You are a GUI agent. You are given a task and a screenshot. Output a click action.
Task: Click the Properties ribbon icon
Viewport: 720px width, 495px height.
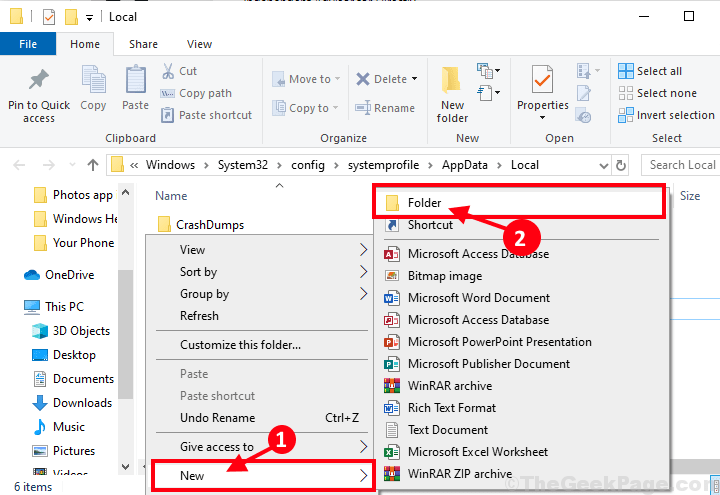[542, 79]
